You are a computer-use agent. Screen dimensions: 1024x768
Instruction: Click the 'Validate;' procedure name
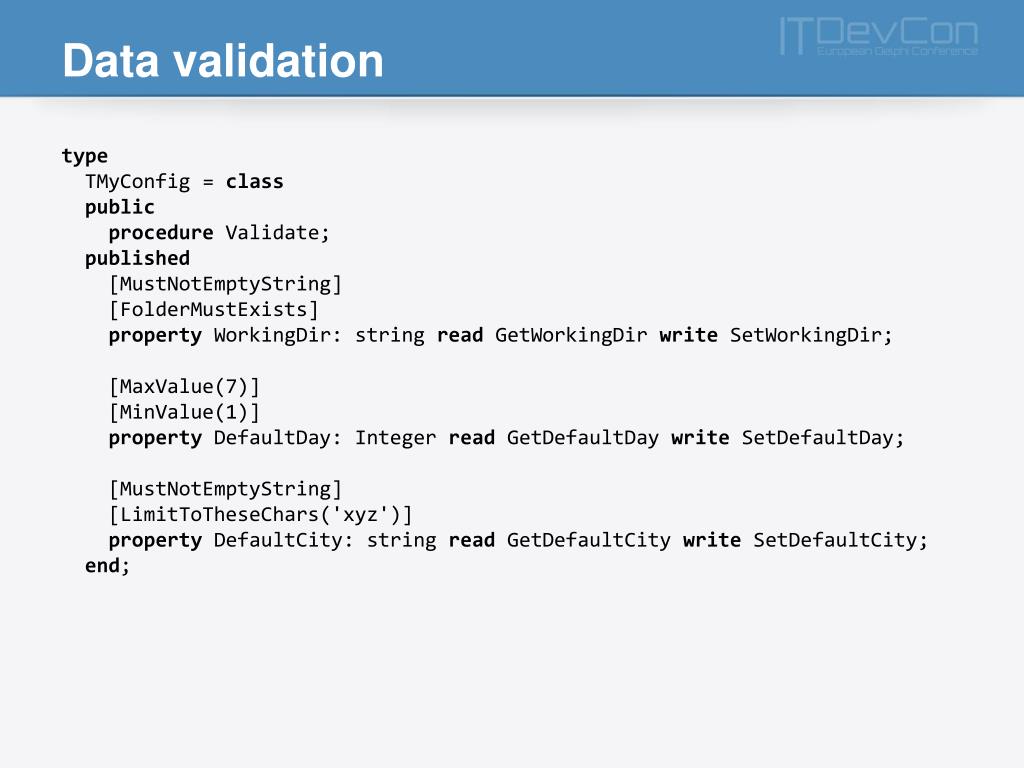click(x=278, y=232)
